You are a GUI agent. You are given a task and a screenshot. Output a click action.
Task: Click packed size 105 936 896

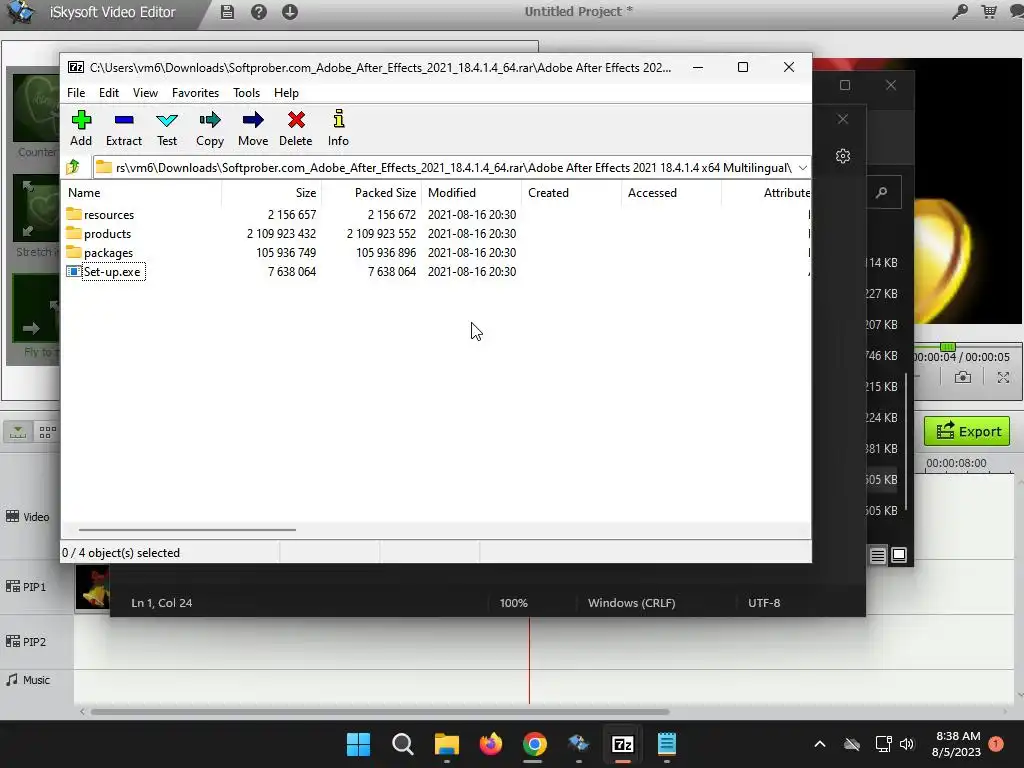pos(385,252)
